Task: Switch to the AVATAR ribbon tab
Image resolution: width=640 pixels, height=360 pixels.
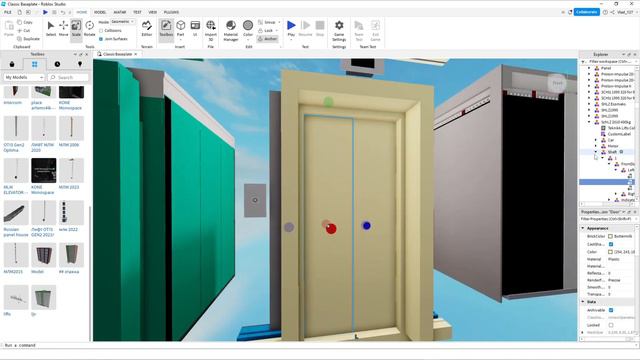Action: (x=120, y=12)
